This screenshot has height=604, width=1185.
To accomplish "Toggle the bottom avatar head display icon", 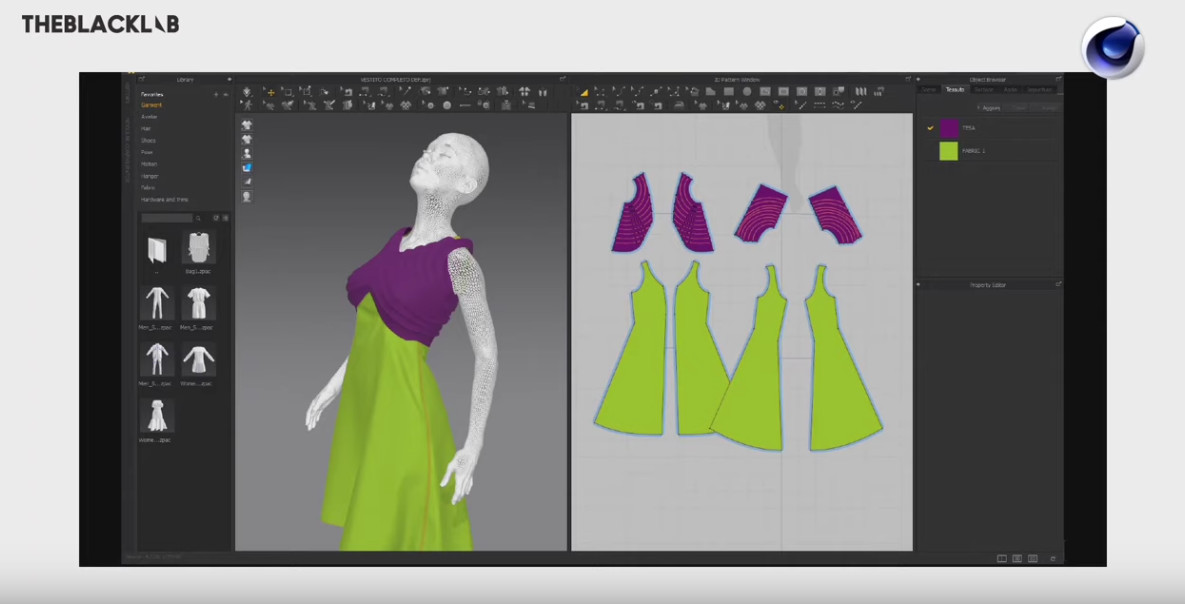I will pyautogui.click(x=246, y=196).
